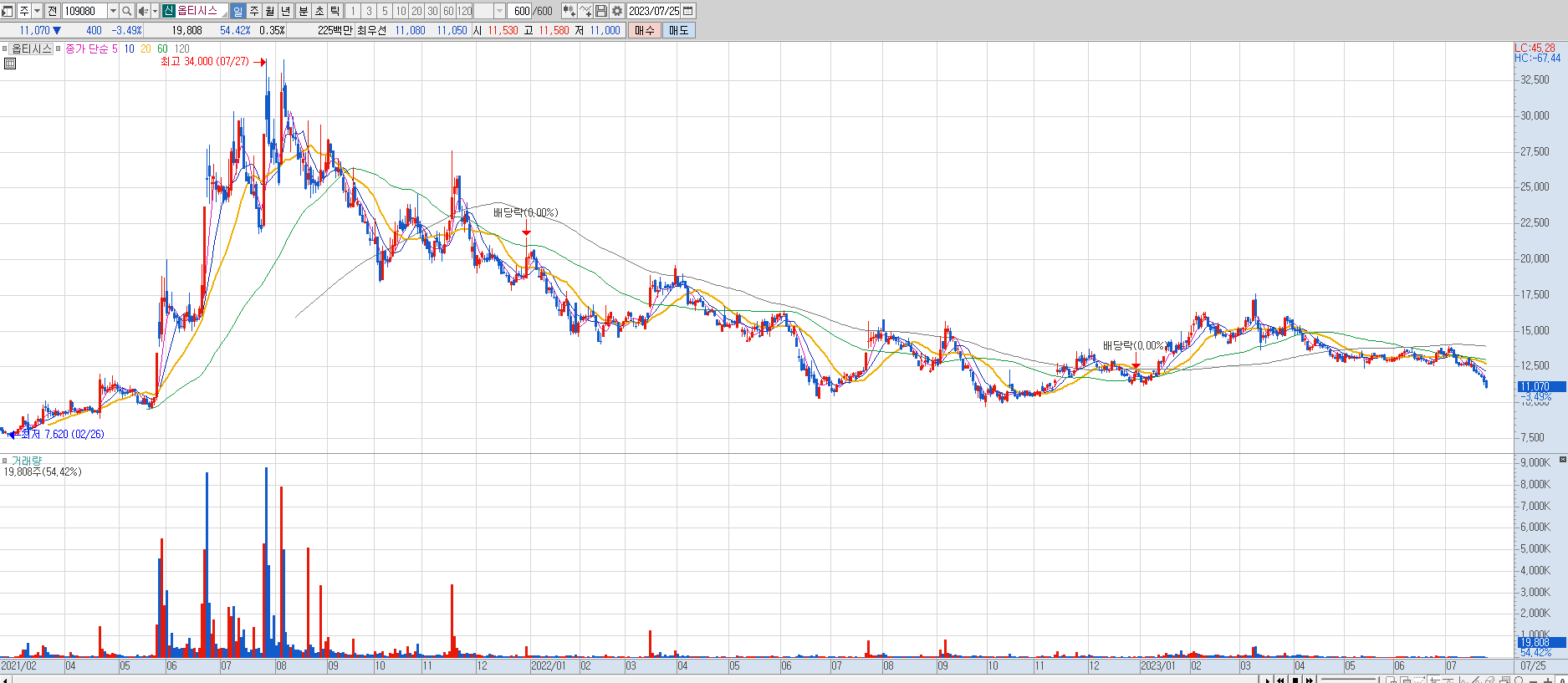Click the first 배당락(0.00%) marker
Image resolution: width=1568 pixels, height=683 pixels.
coord(525,213)
